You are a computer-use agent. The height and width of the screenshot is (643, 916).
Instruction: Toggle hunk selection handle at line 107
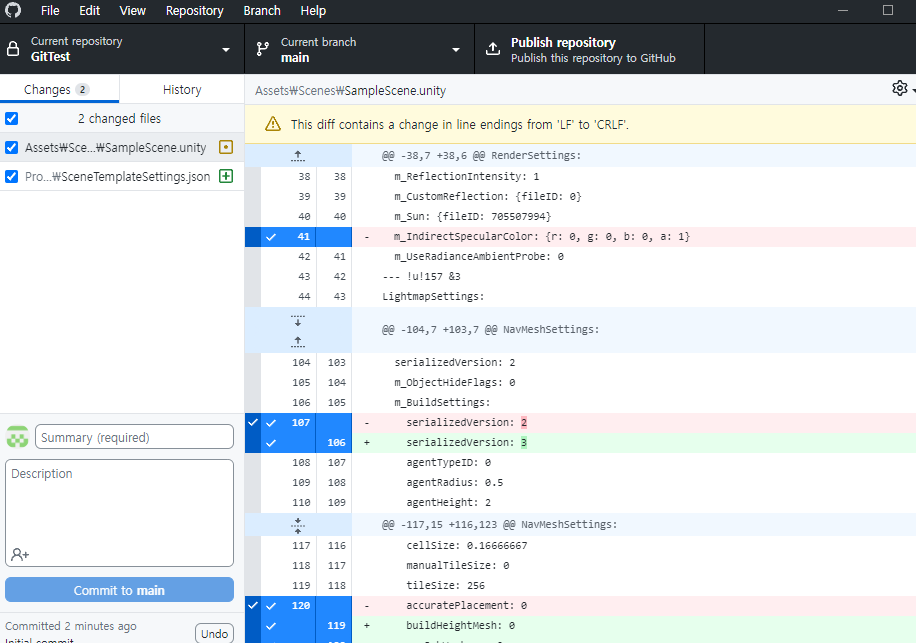[x=252, y=432]
